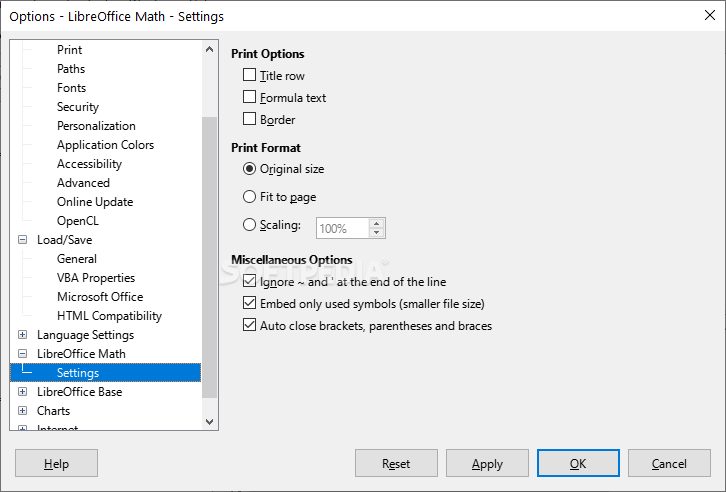
Task: Select Security in the options tree
Action: [x=78, y=106]
